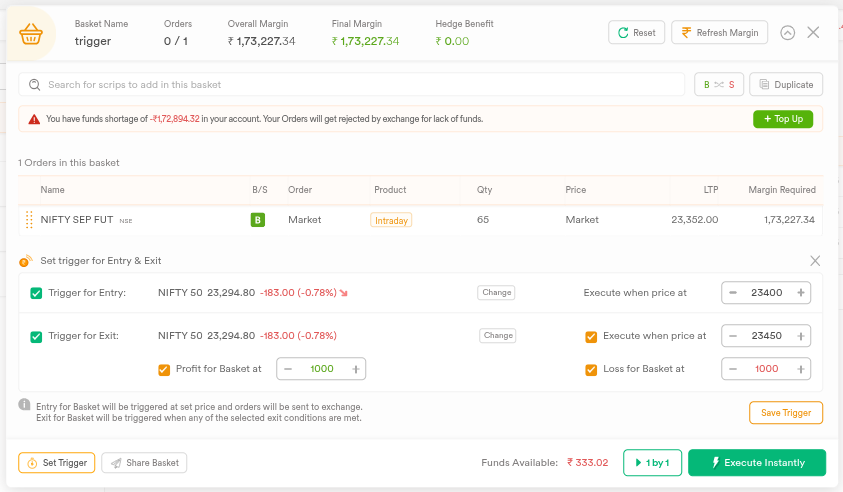Click the orange basket icon
Viewport: 843px width, 492px height.
(x=31, y=34)
